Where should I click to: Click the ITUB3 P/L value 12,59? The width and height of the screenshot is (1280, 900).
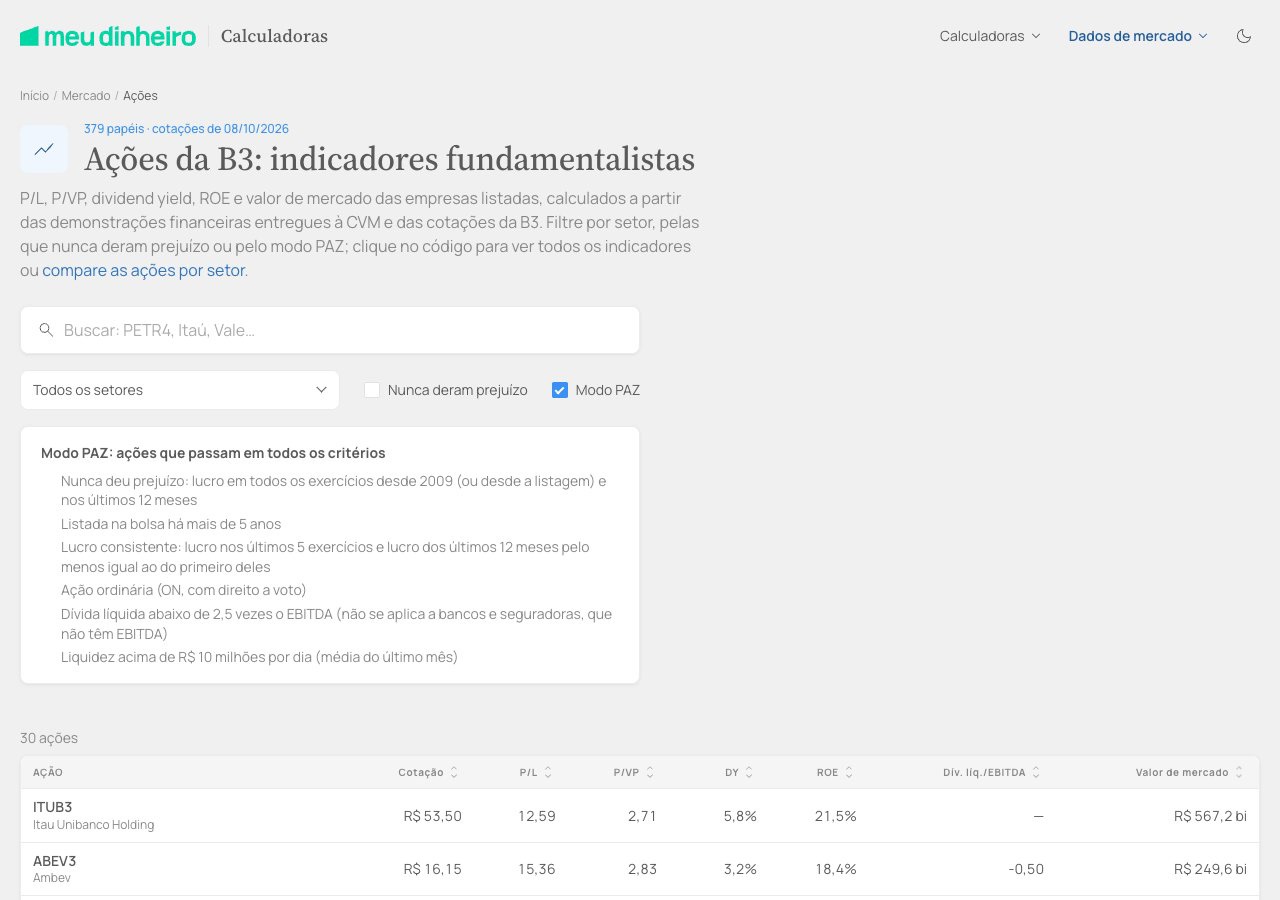pos(537,816)
